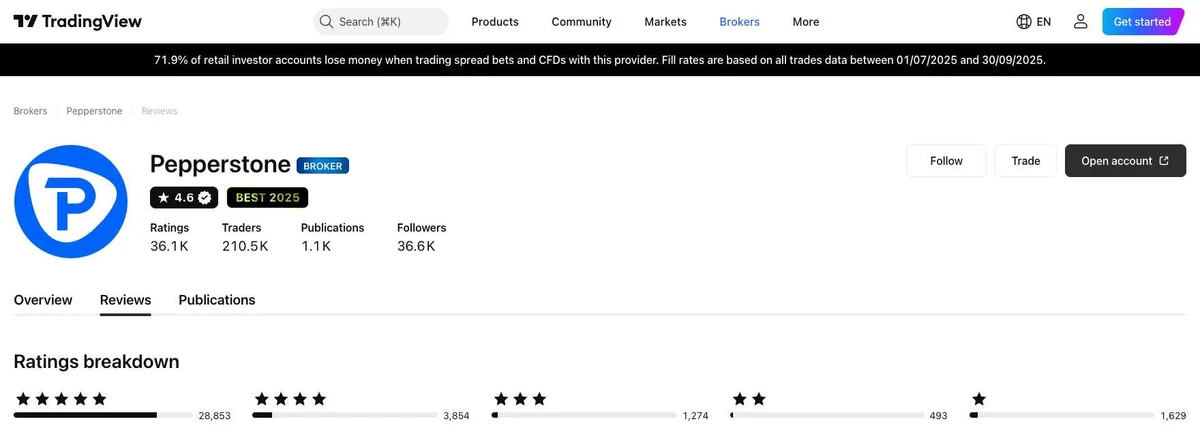
Task: Click the 1,274 three-star count
Action: click(695, 415)
